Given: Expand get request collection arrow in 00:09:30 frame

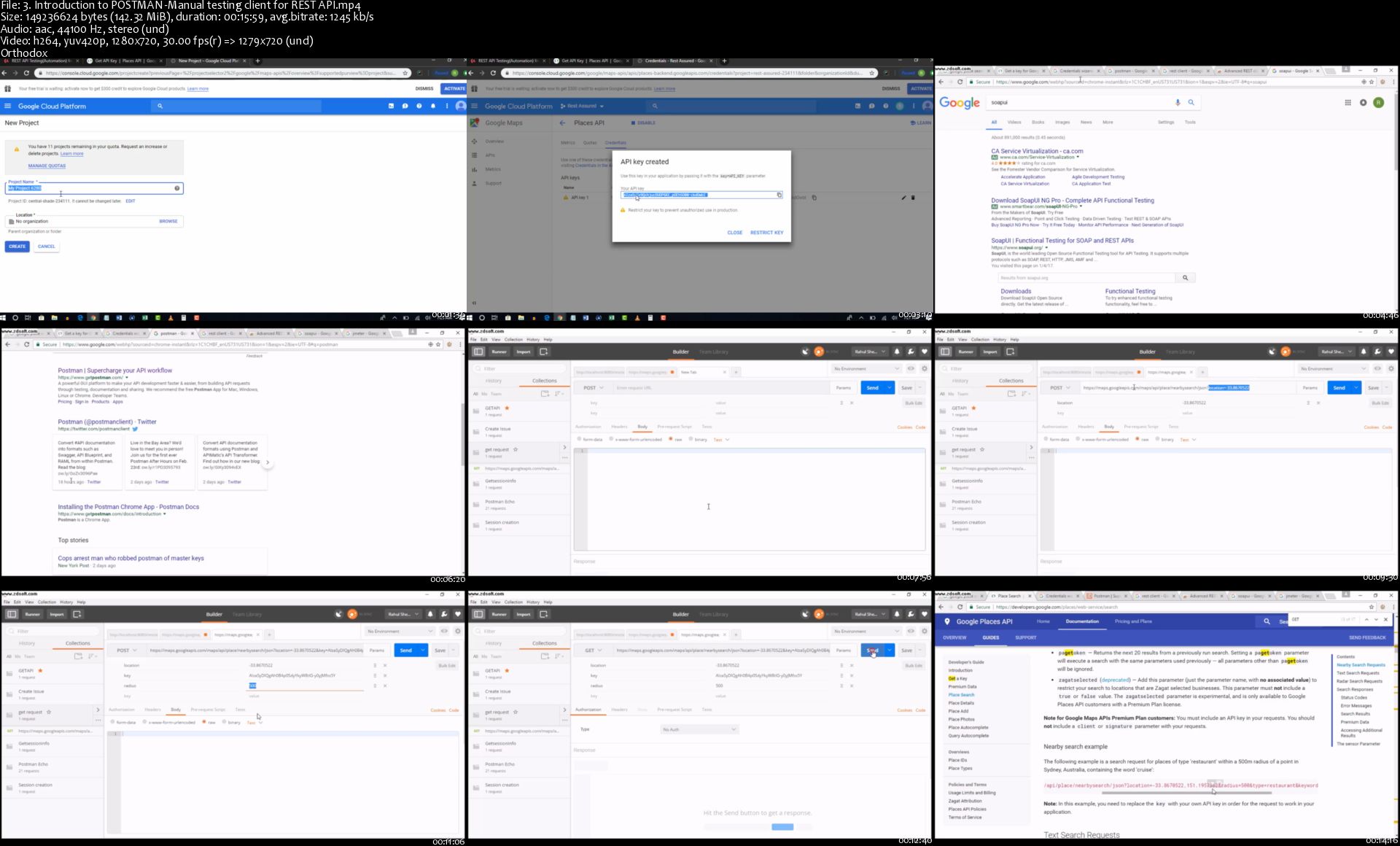Looking at the screenshot, I should click(1031, 447).
